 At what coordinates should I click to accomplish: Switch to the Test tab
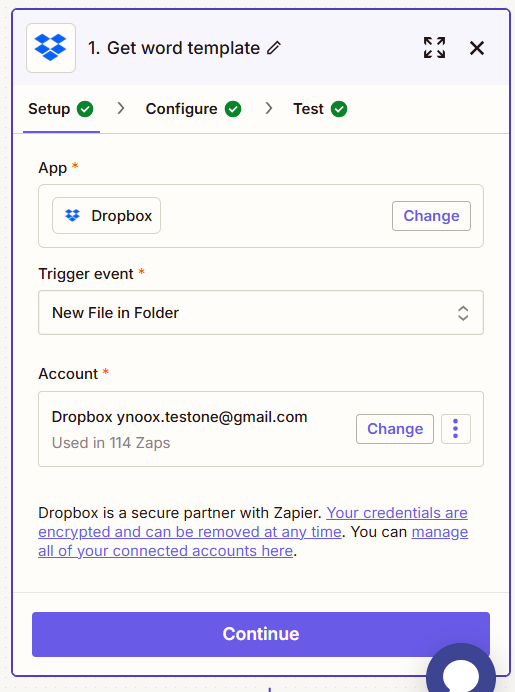[x=320, y=109]
